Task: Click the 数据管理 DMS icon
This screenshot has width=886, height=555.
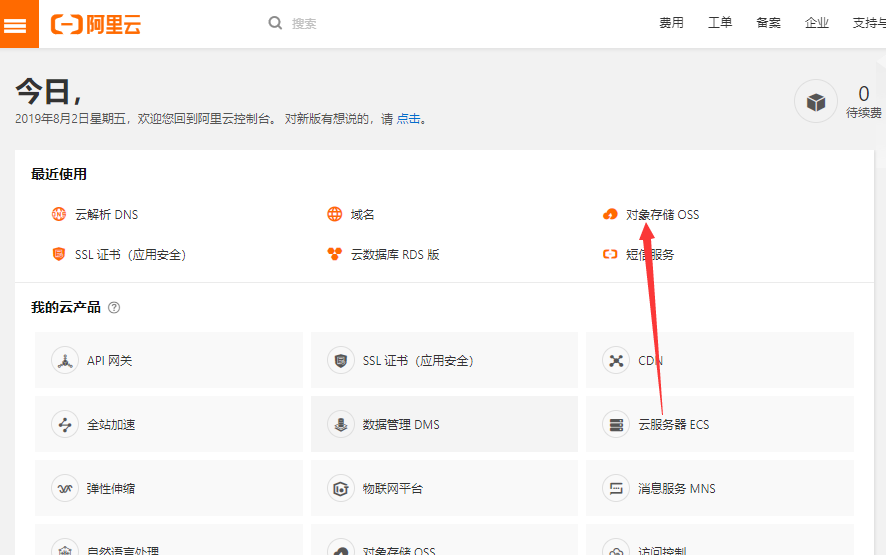Action: 341,424
